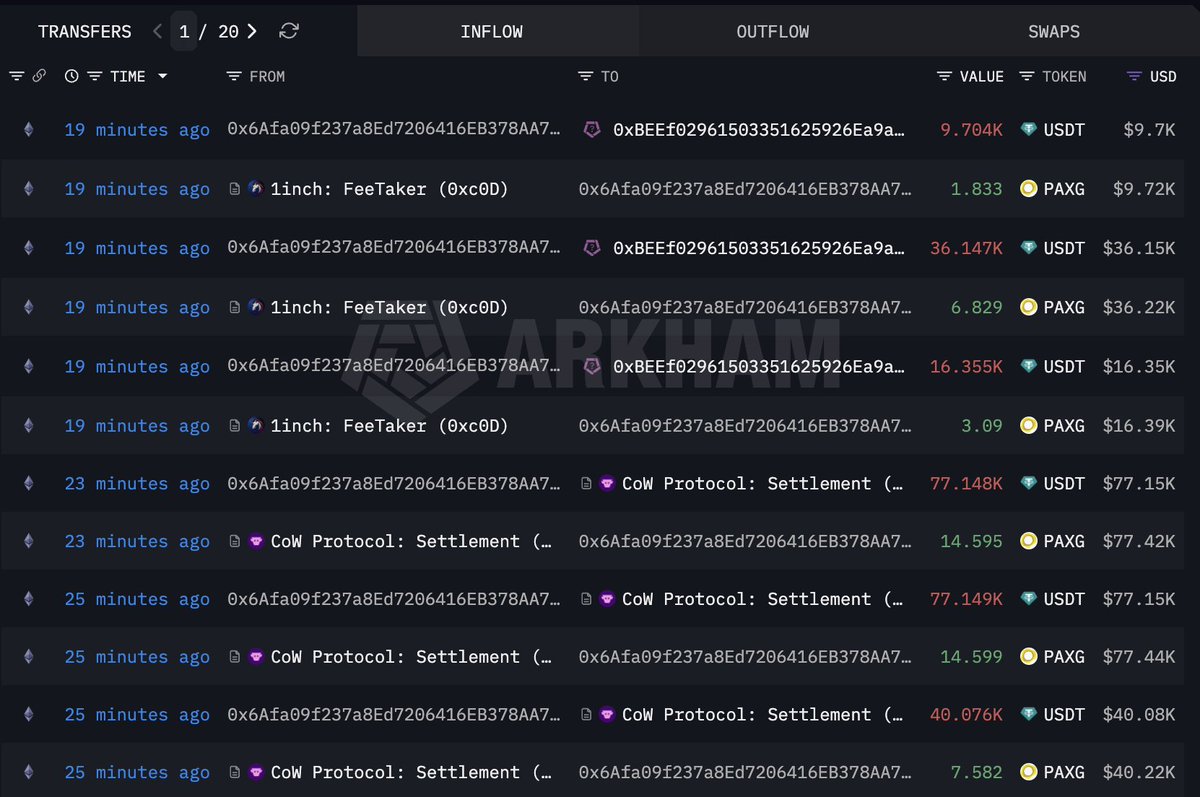The height and width of the screenshot is (797, 1200).
Task: Open the leftmost chain filter icon
Action: [x=16, y=76]
